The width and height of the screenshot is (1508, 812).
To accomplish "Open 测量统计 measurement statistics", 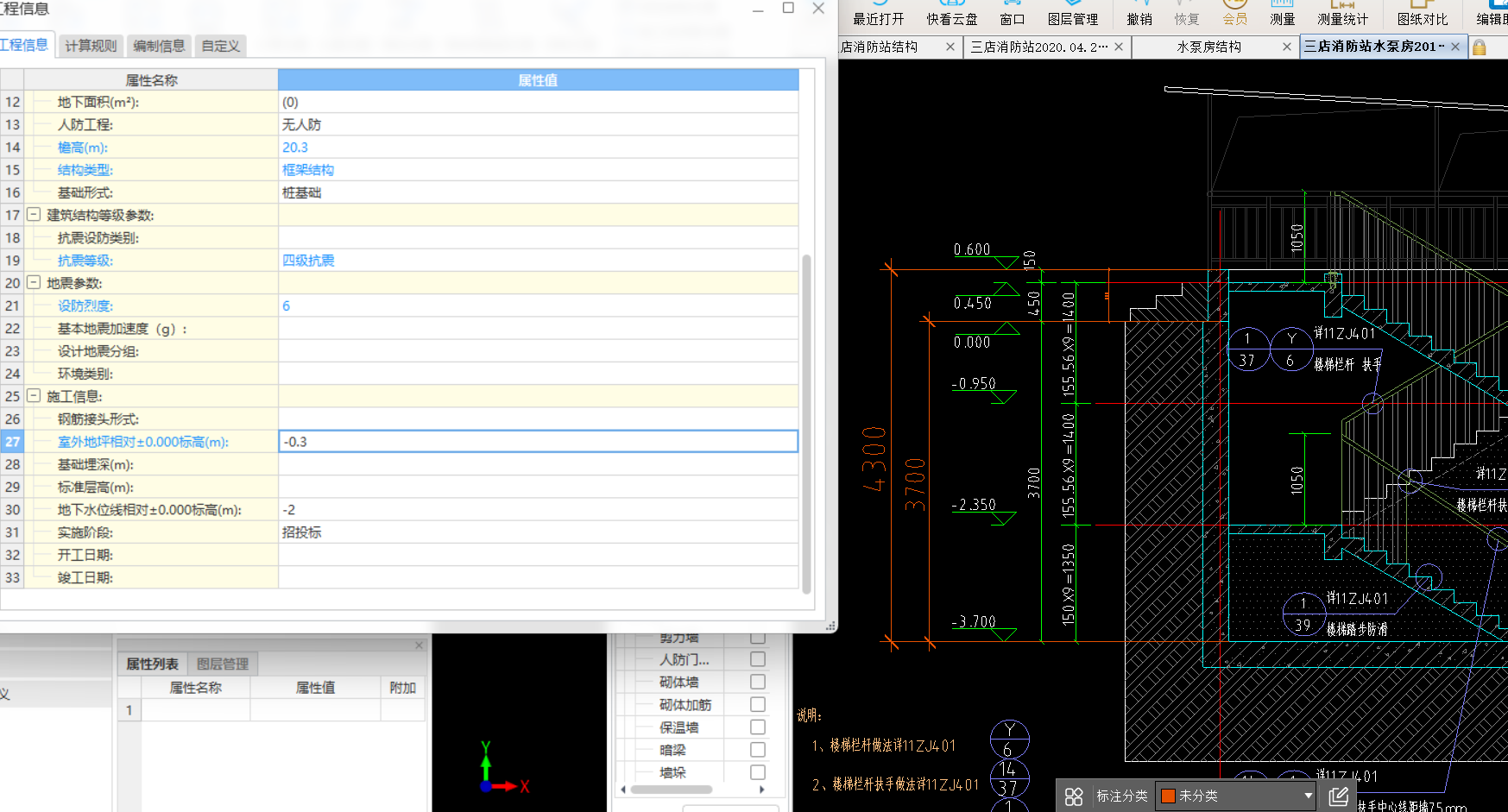I will [1342, 14].
